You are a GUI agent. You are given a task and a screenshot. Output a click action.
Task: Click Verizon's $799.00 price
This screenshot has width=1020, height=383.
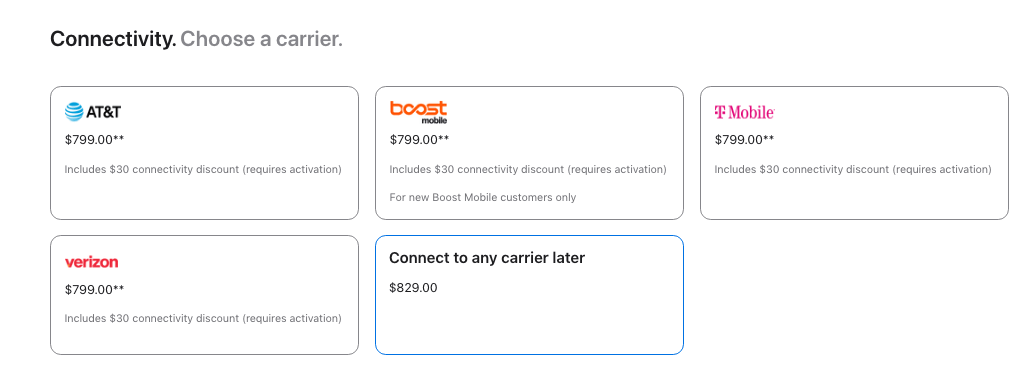(x=94, y=289)
